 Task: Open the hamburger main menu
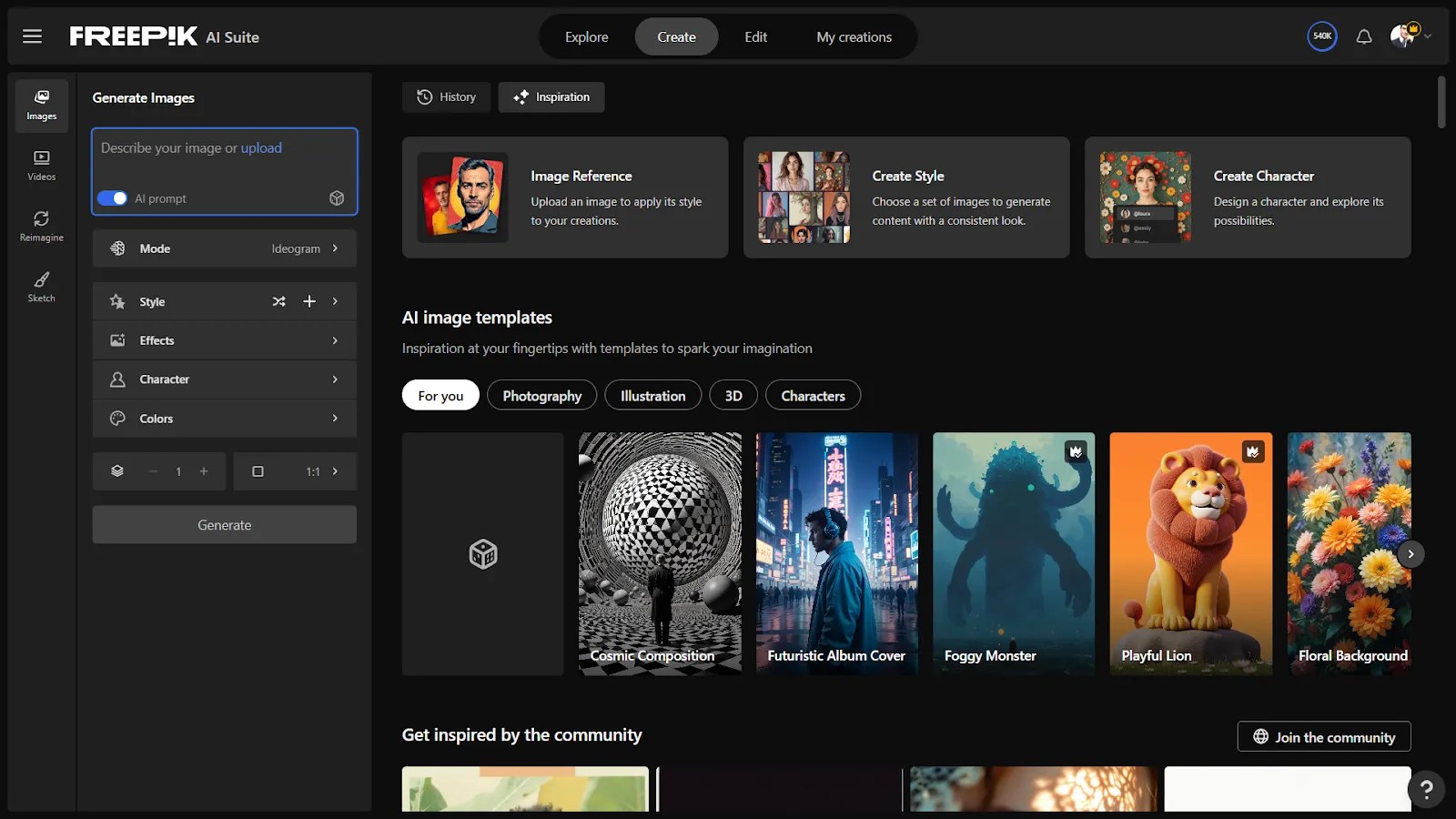[32, 36]
